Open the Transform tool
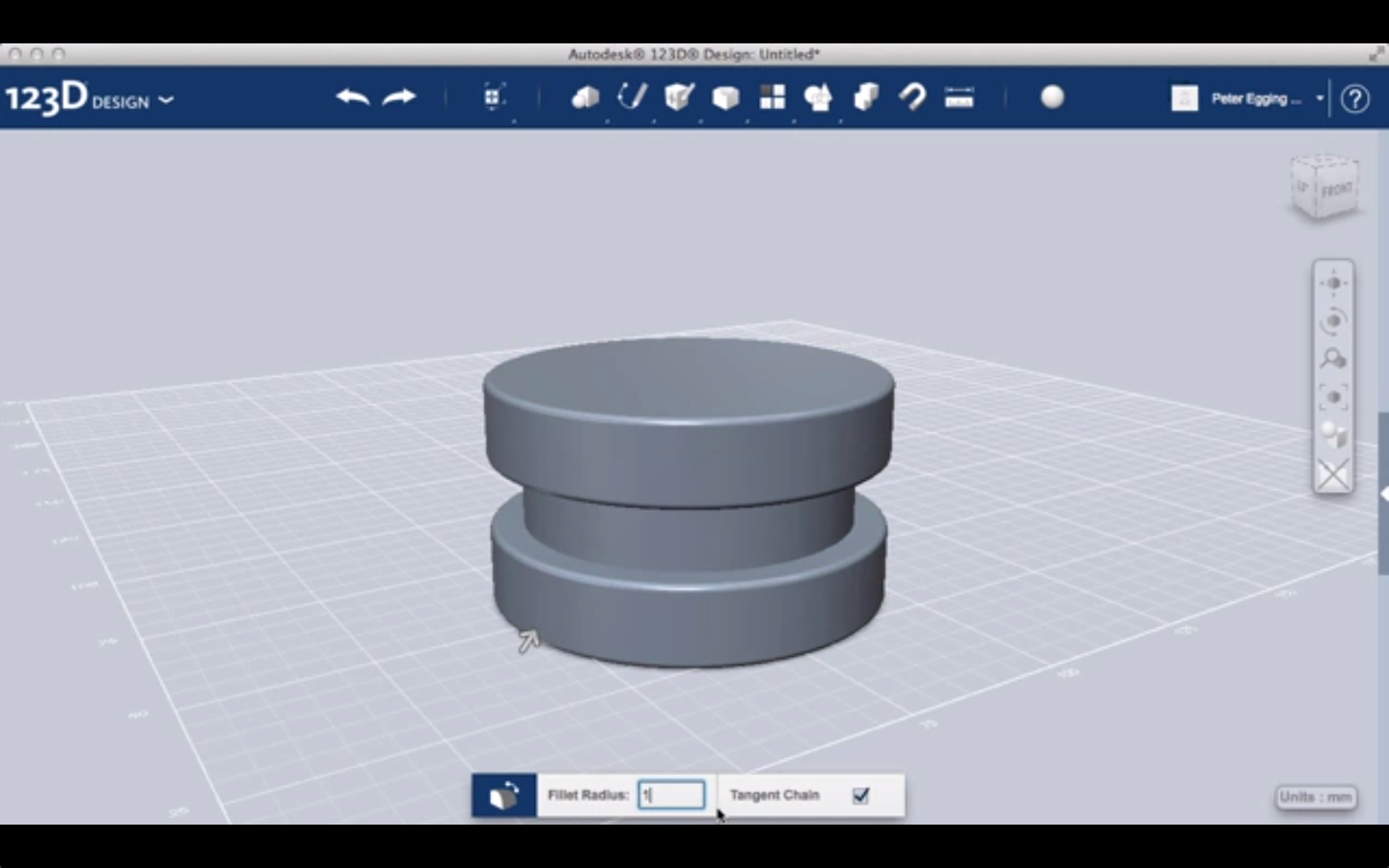Image resolution: width=1389 pixels, height=868 pixels. pos(494,96)
